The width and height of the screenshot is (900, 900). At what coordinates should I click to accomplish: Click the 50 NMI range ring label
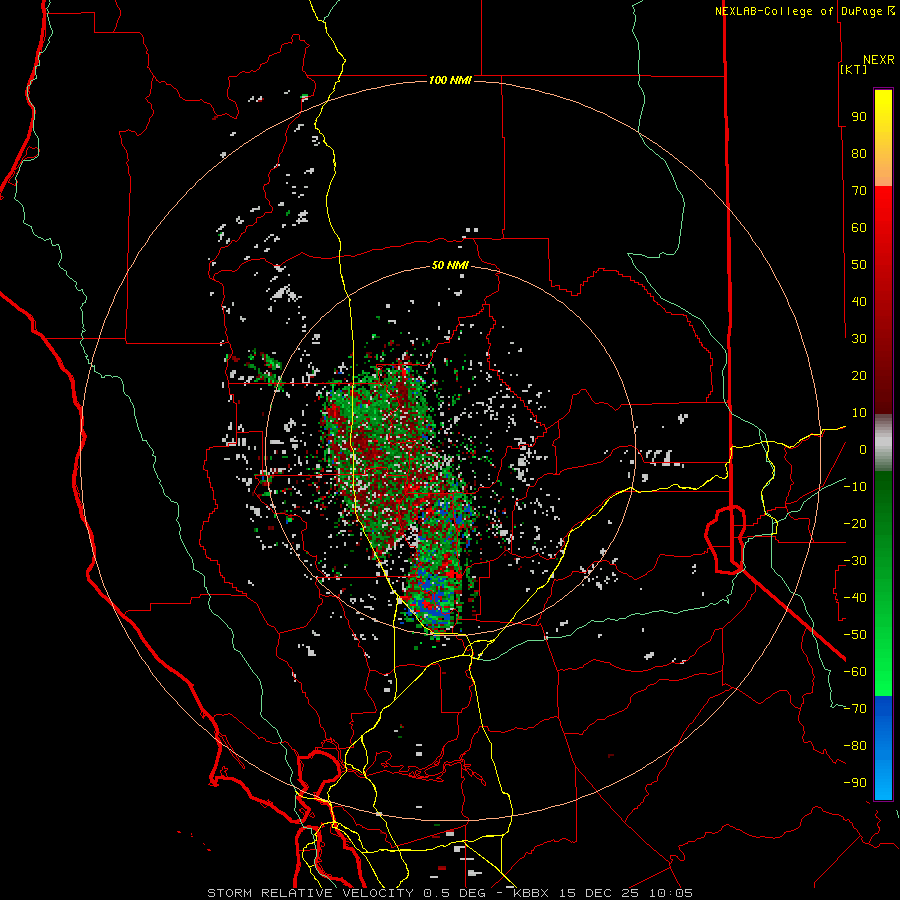450,265
